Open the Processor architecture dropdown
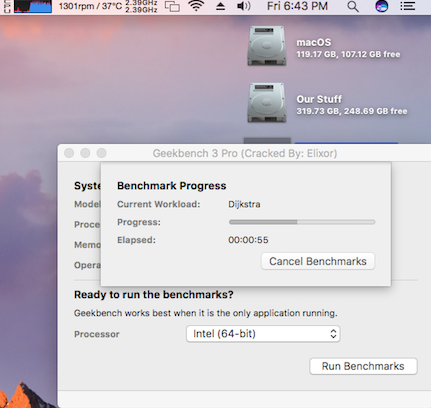The height and width of the screenshot is (408, 431). point(263,334)
